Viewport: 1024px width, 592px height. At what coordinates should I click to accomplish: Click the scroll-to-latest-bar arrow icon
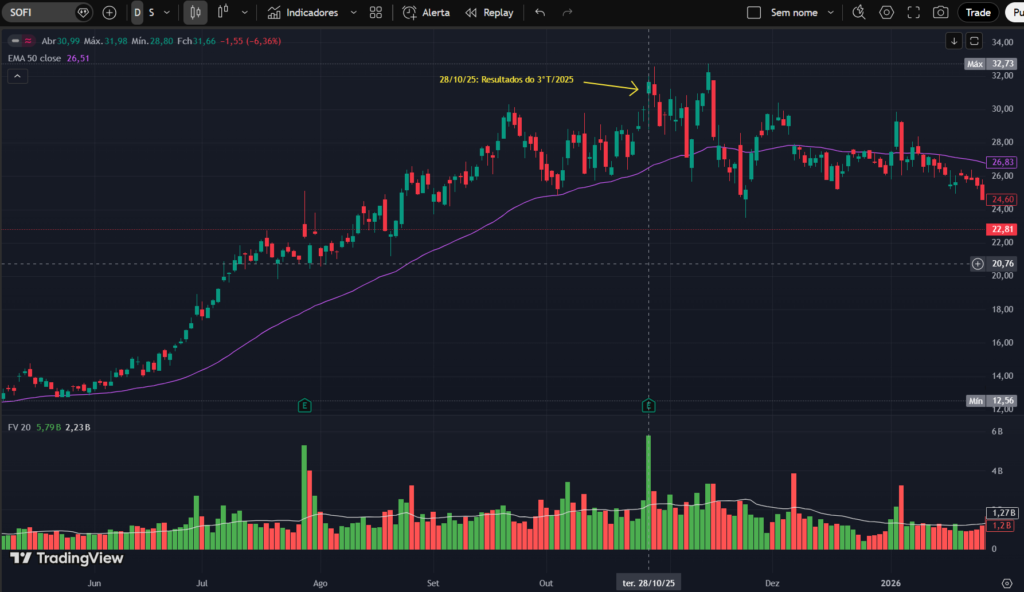coord(954,41)
